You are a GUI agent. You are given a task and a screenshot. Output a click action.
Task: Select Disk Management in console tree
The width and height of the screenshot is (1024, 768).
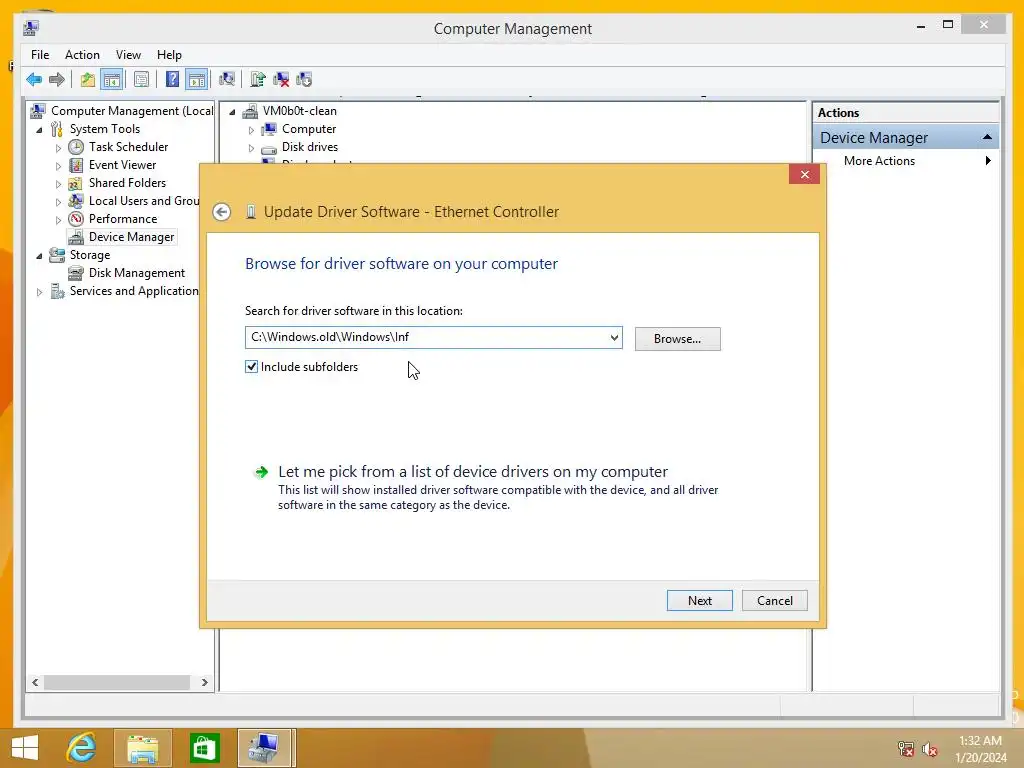(x=136, y=273)
